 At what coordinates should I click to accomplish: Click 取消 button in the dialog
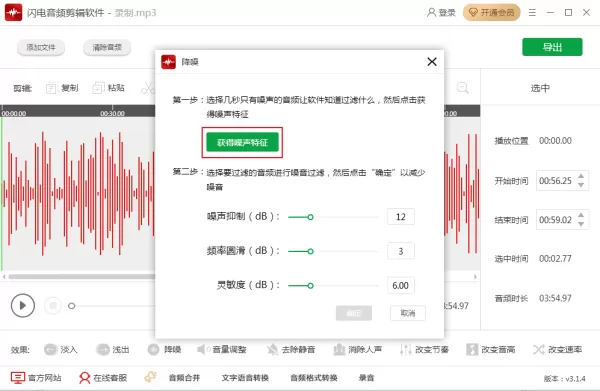pos(408,313)
